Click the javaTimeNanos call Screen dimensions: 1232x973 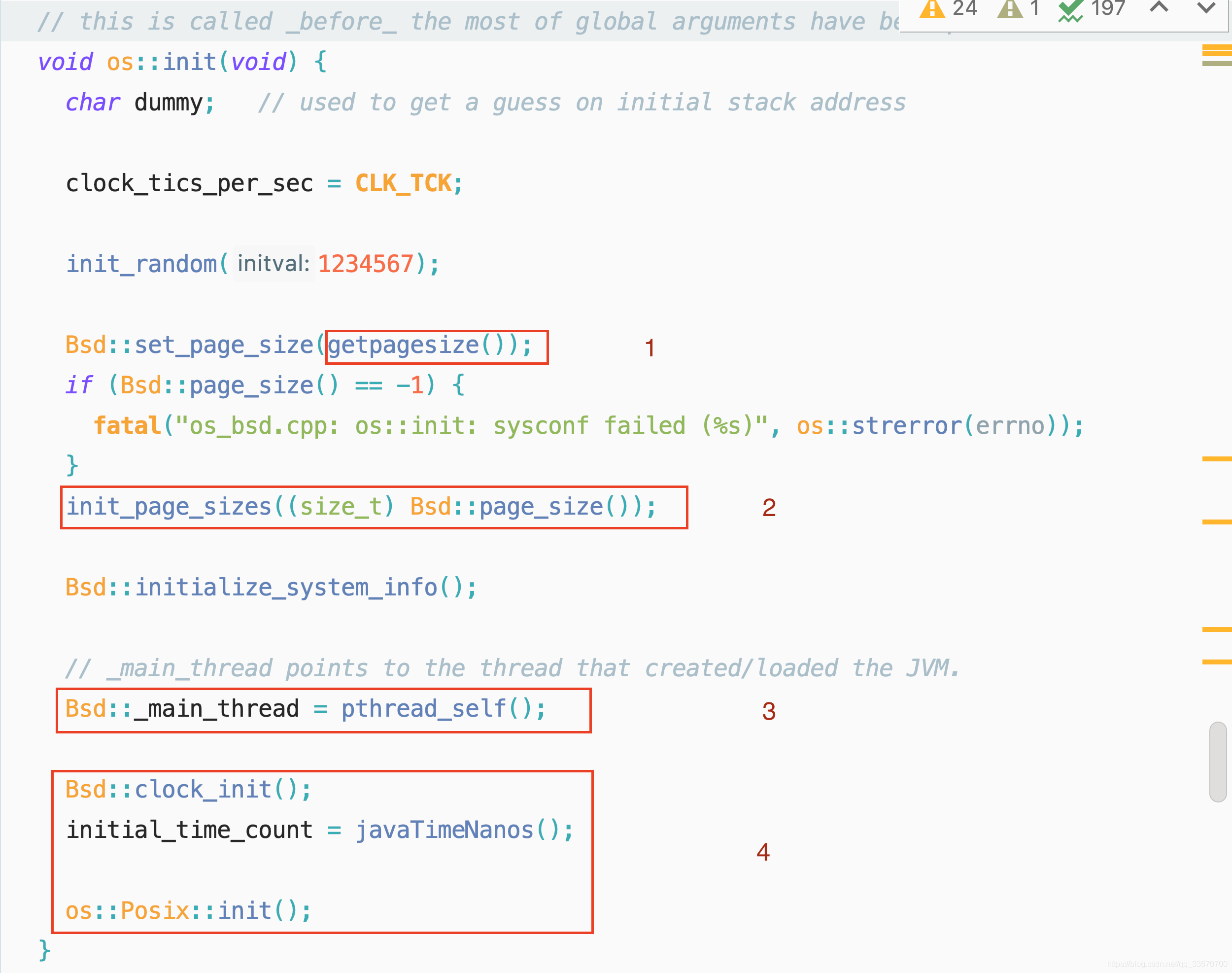pyautogui.click(x=445, y=831)
